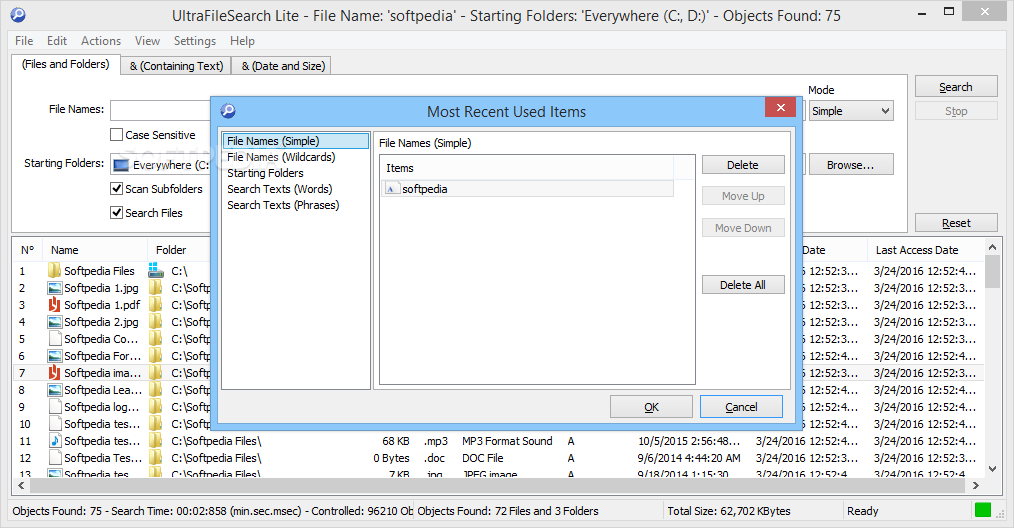
Task: Open the Help menu
Action: tap(243, 41)
